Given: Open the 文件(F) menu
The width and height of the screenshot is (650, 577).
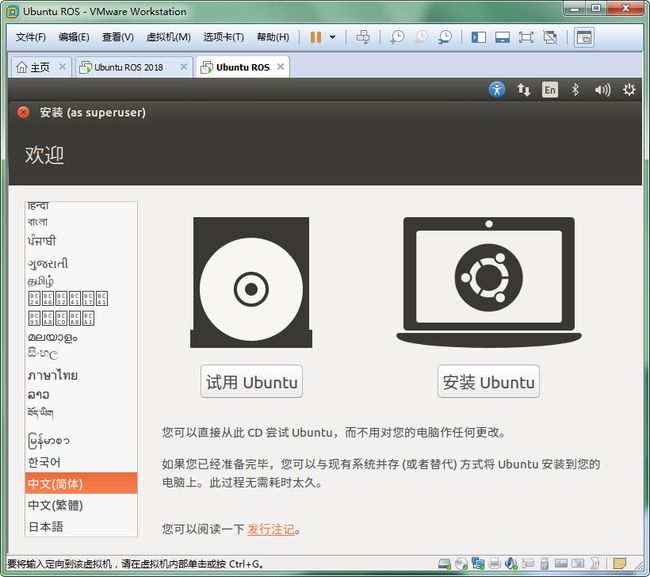Looking at the screenshot, I should (x=30, y=37).
